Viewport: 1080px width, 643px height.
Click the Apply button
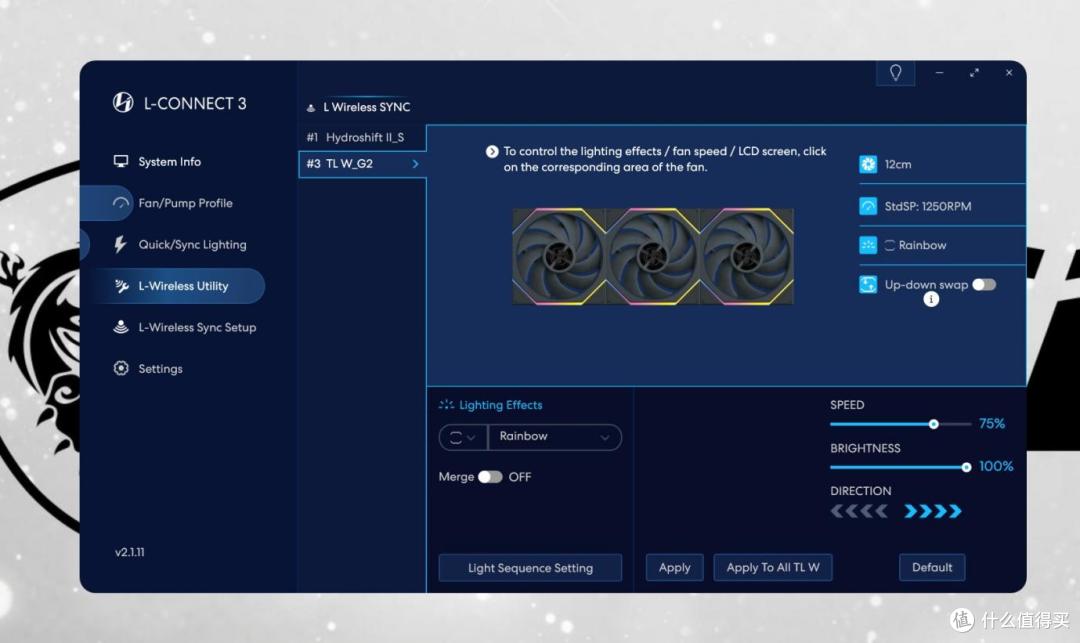pos(674,567)
